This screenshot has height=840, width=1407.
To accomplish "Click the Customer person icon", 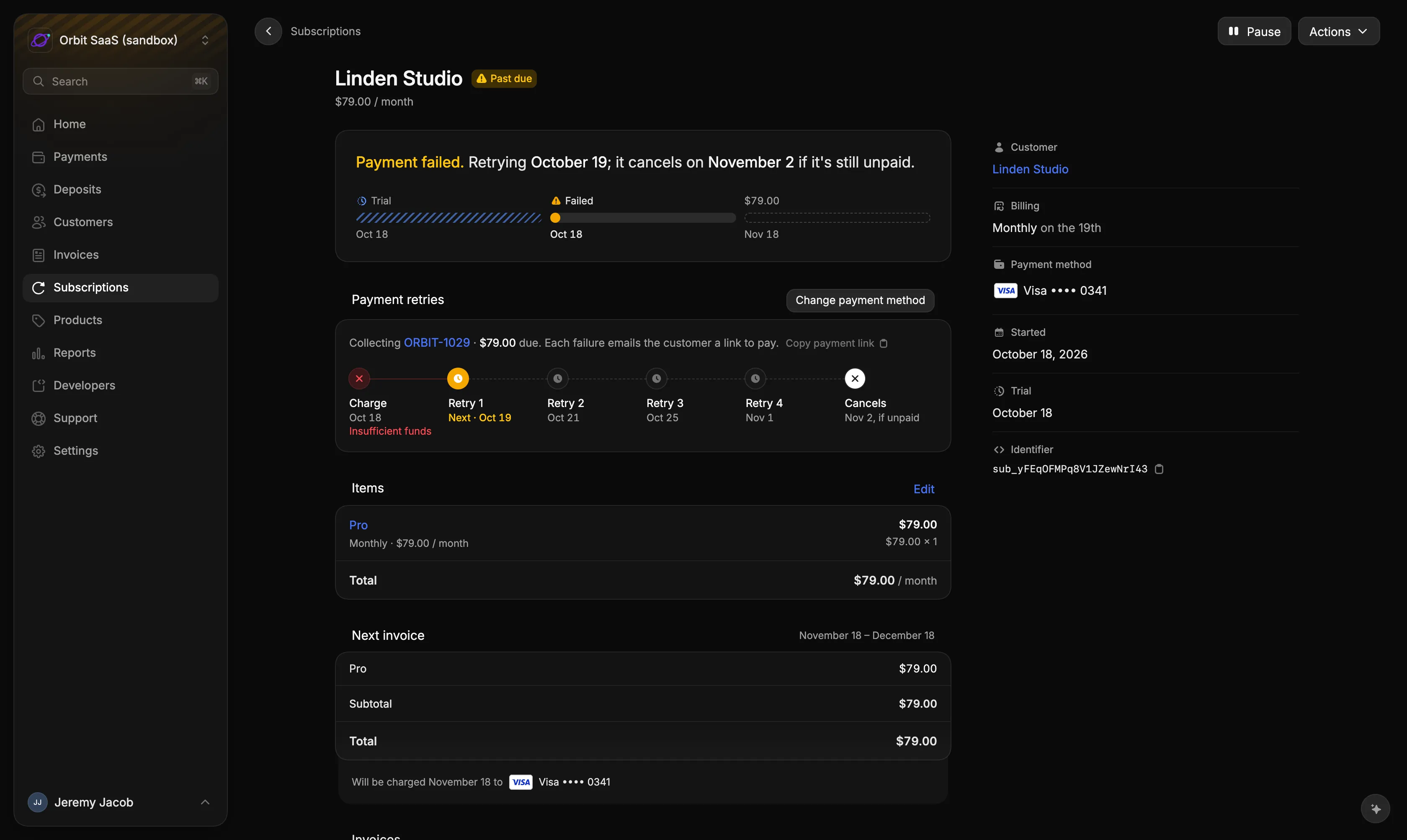I will point(999,147).
